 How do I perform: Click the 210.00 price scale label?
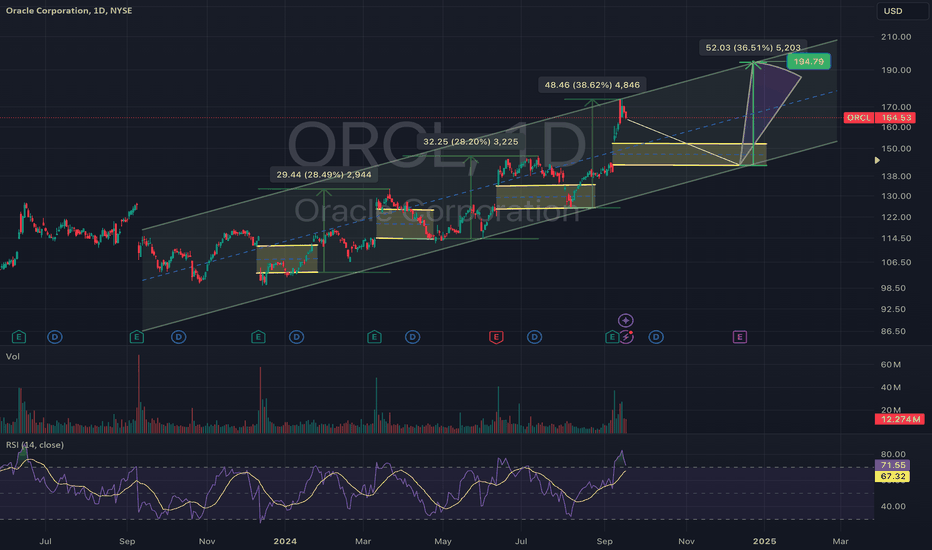point(896,37)
